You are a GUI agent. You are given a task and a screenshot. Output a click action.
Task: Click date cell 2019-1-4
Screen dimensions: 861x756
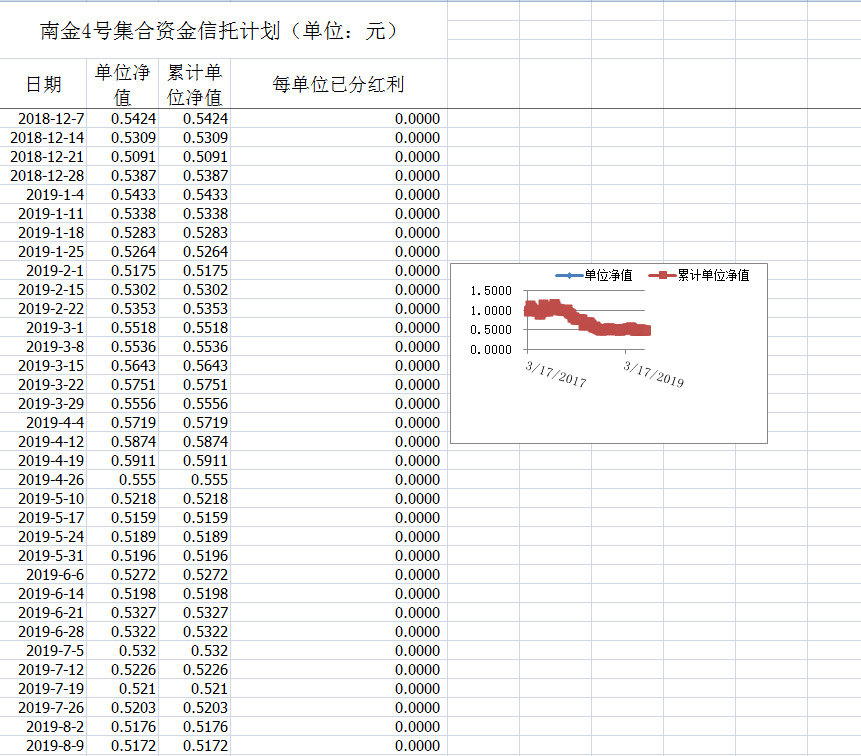tap(43, 194)
